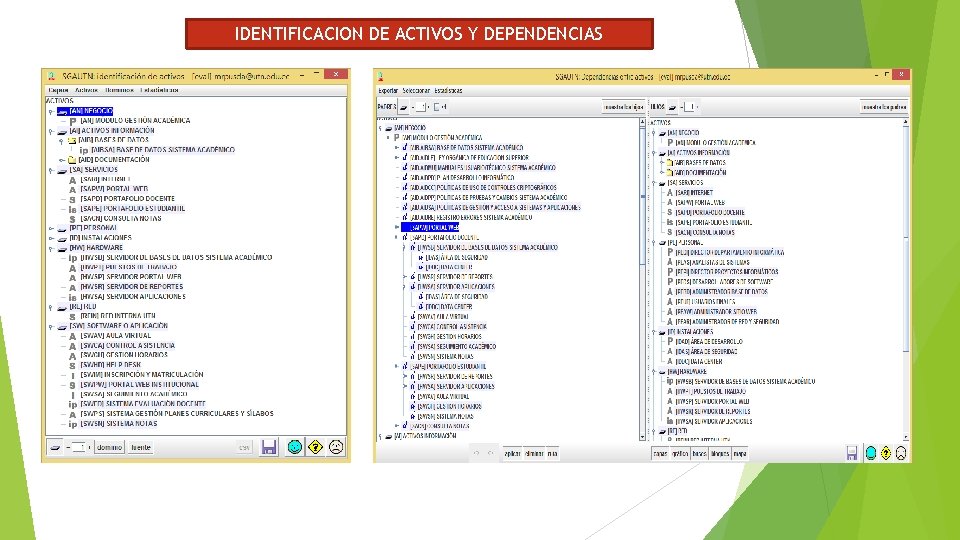Click the yellow question diamond icon in identificación window

click(x=315, y=447)
